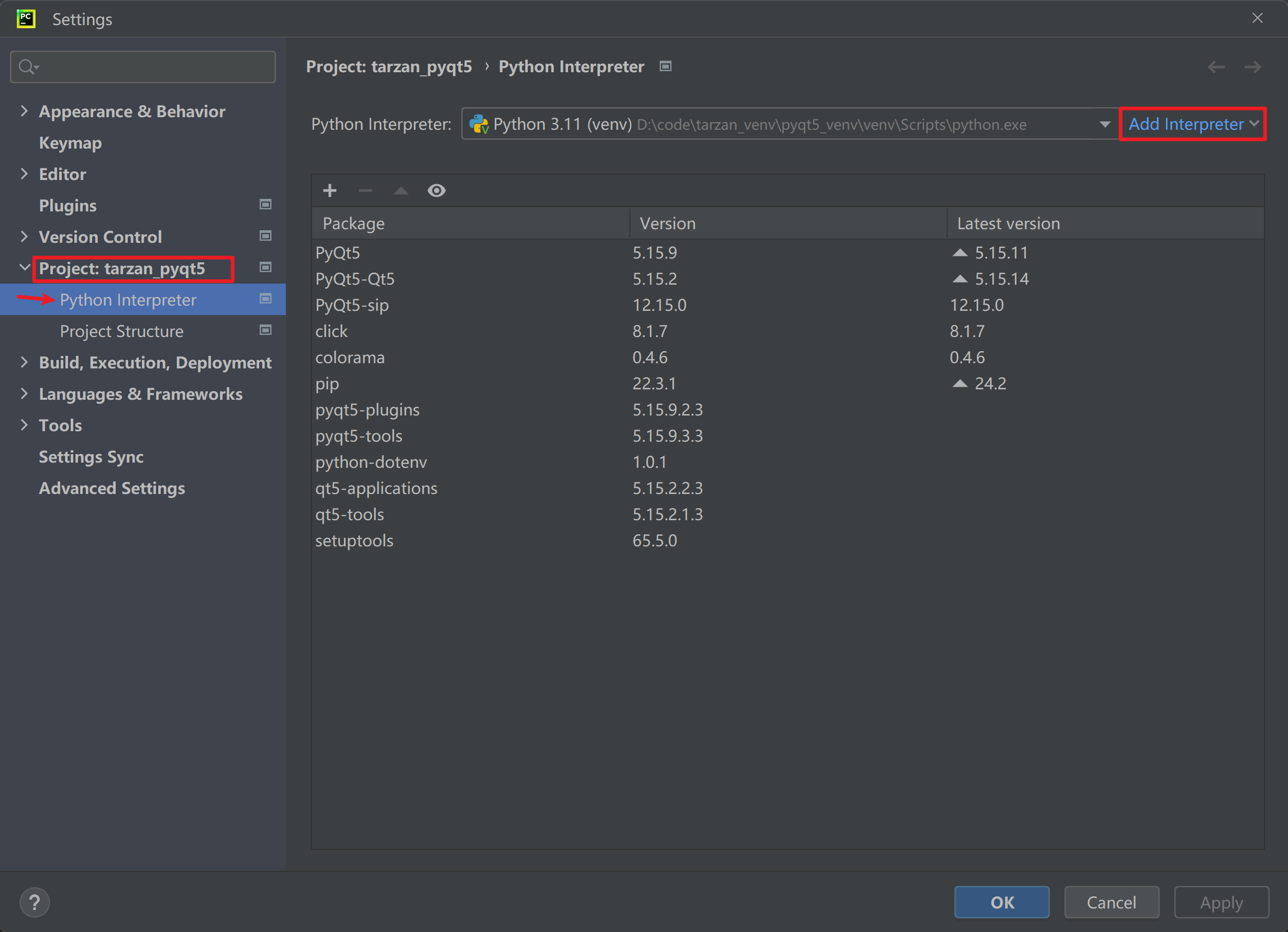Select the pyqt5-tools package row

[x=787, y=435]
